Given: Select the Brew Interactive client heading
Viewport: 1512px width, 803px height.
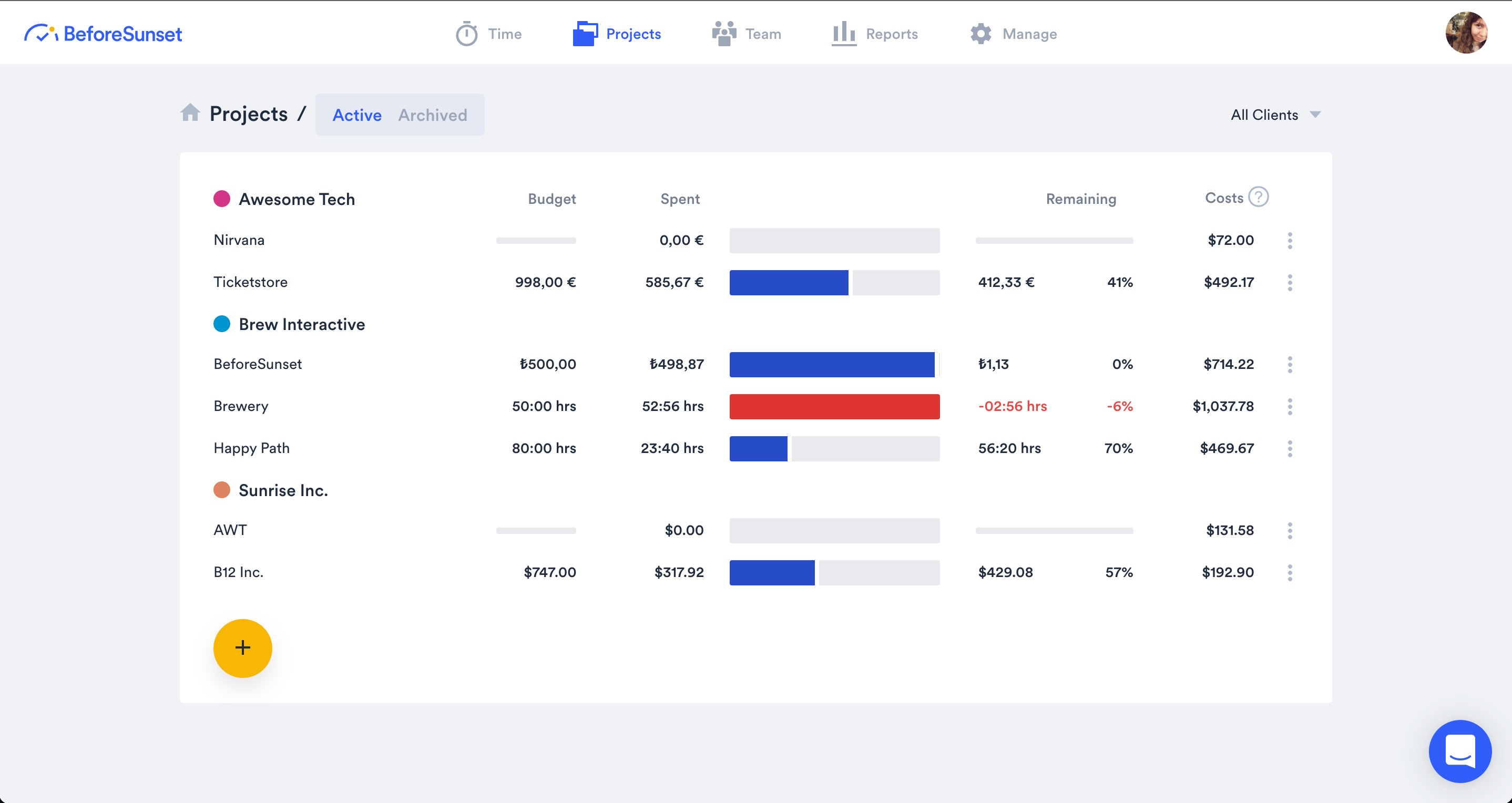Looking at the screenshot, I should click(x=302, y=324).
